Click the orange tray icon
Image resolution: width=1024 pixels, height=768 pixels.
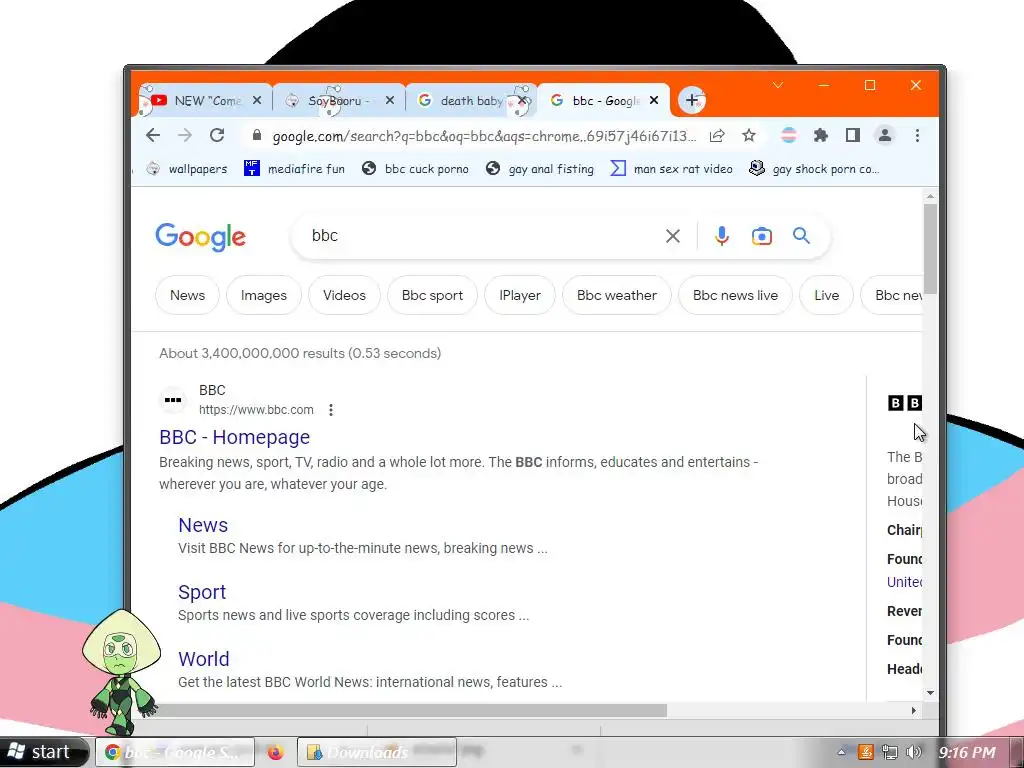pos(866,752)
